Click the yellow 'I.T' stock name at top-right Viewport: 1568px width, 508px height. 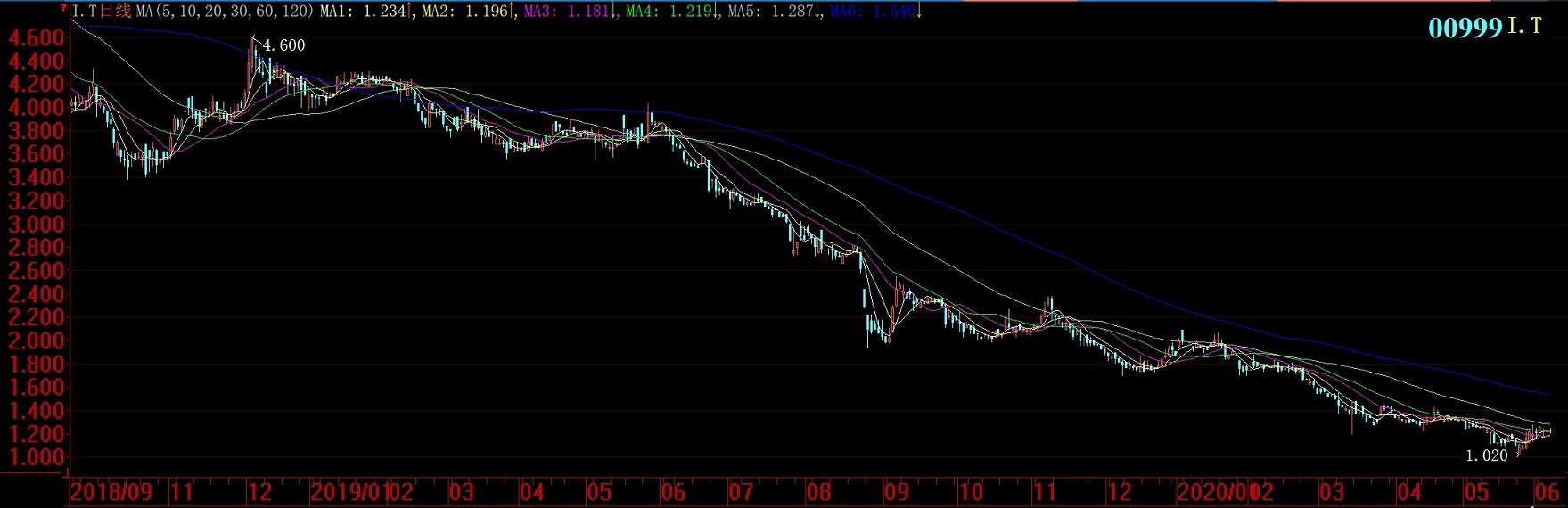[1524, 27]
